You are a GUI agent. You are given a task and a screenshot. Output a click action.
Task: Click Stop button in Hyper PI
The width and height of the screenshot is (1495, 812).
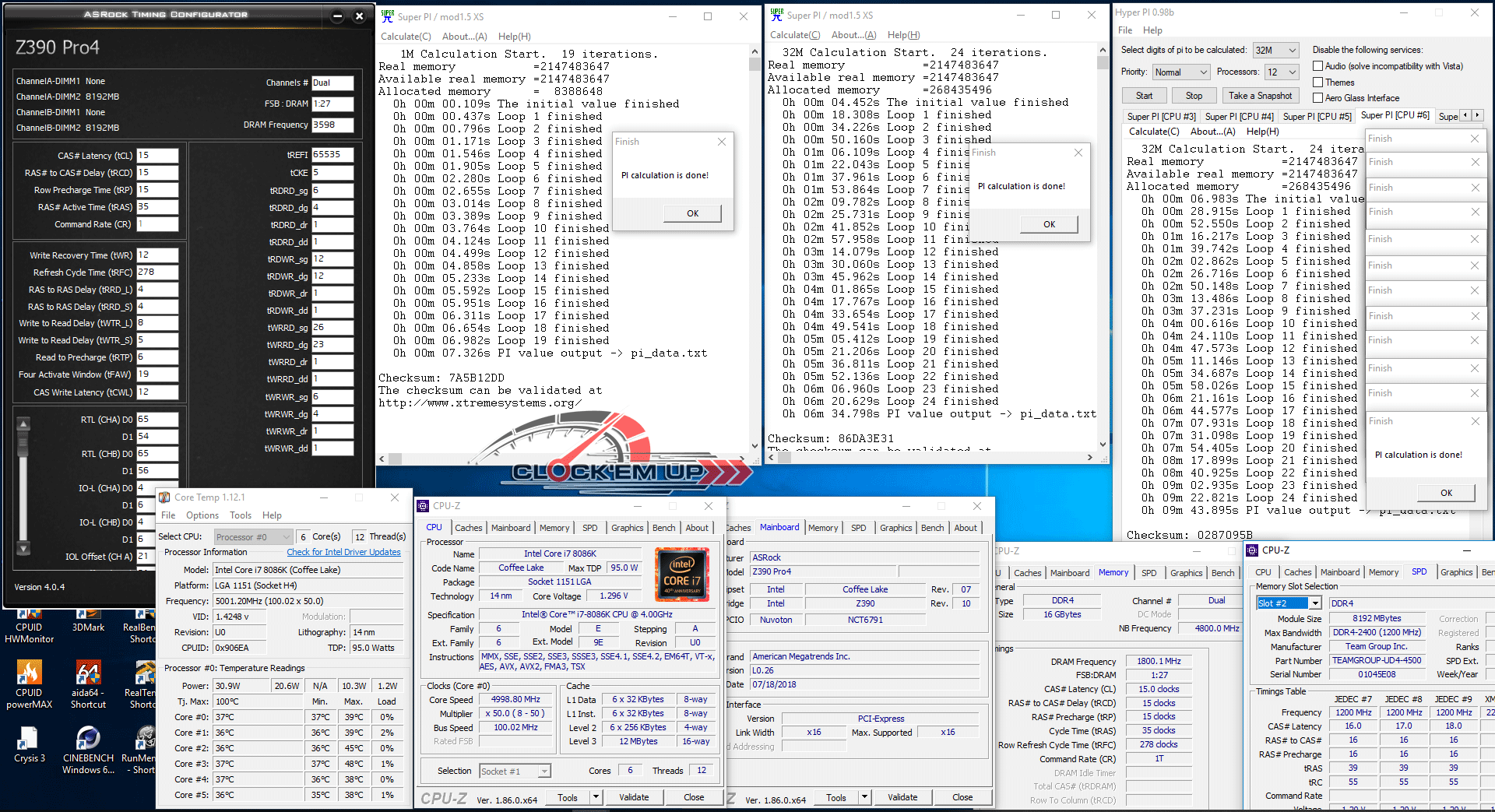[x=1194, y=96]
